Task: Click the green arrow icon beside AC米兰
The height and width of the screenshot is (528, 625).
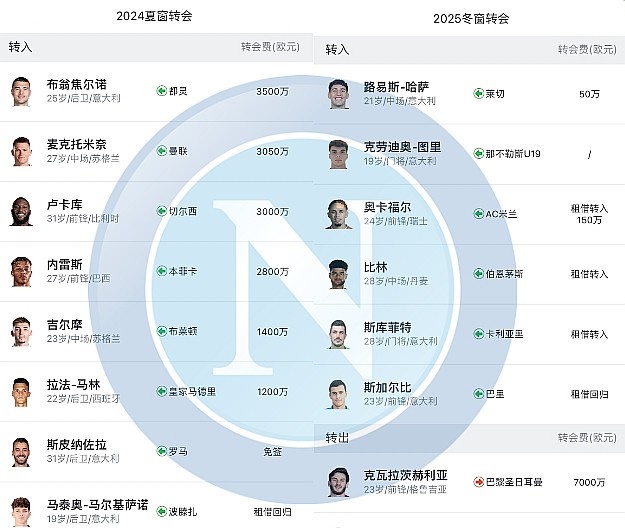Action: [x=478, y=213]
